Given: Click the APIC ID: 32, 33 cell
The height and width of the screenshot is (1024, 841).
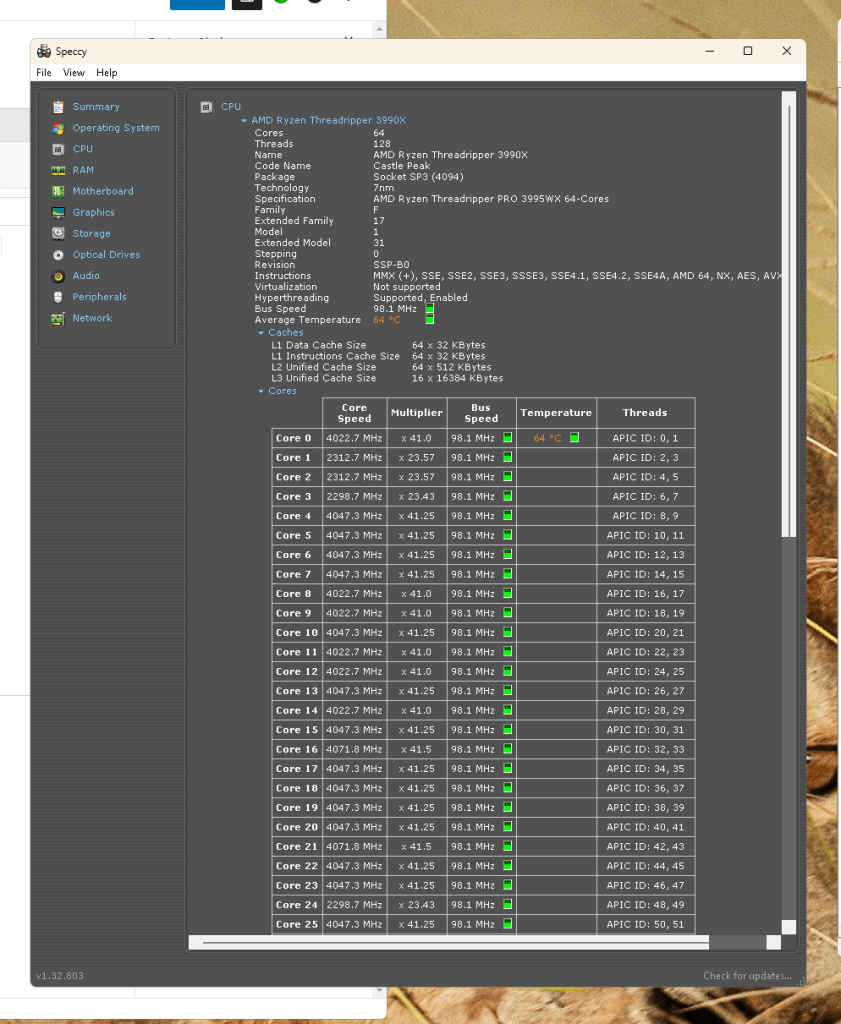Looking at the screenshot, I should (x=645, y=749).
